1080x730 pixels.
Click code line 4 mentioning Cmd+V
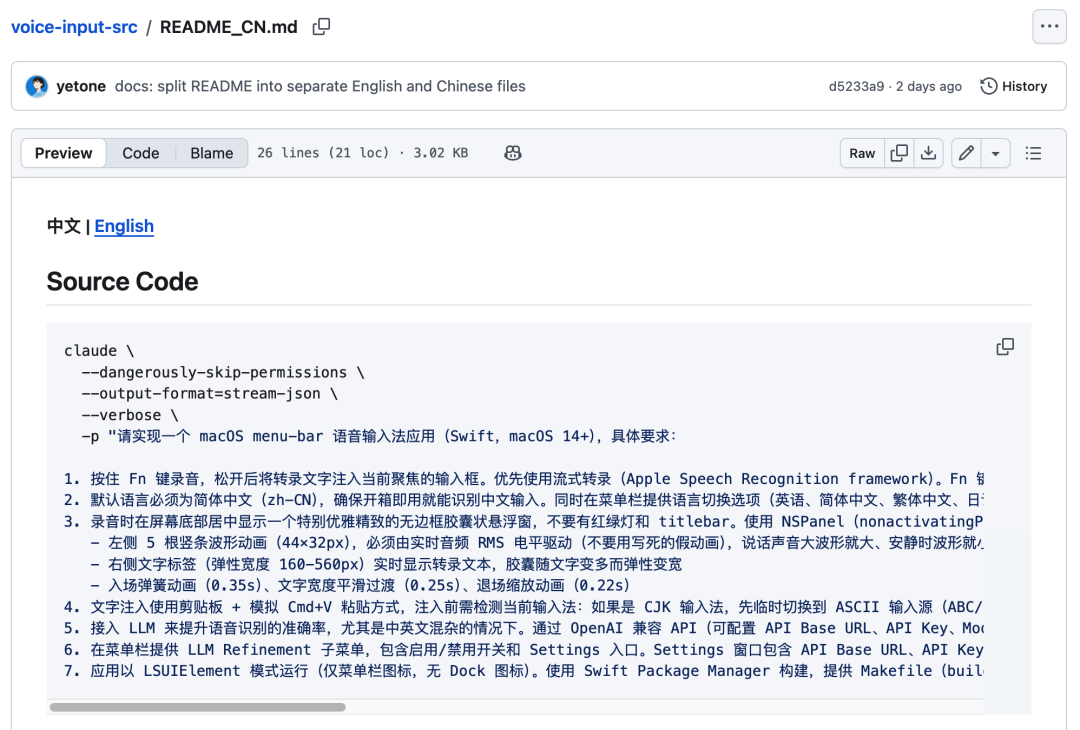click(523, 607)
